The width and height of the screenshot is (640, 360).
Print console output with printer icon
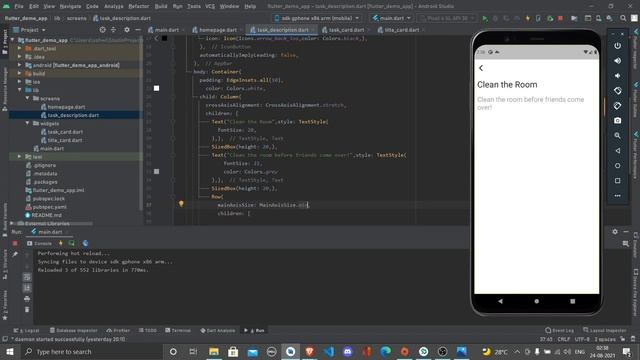tap(27, 299)
